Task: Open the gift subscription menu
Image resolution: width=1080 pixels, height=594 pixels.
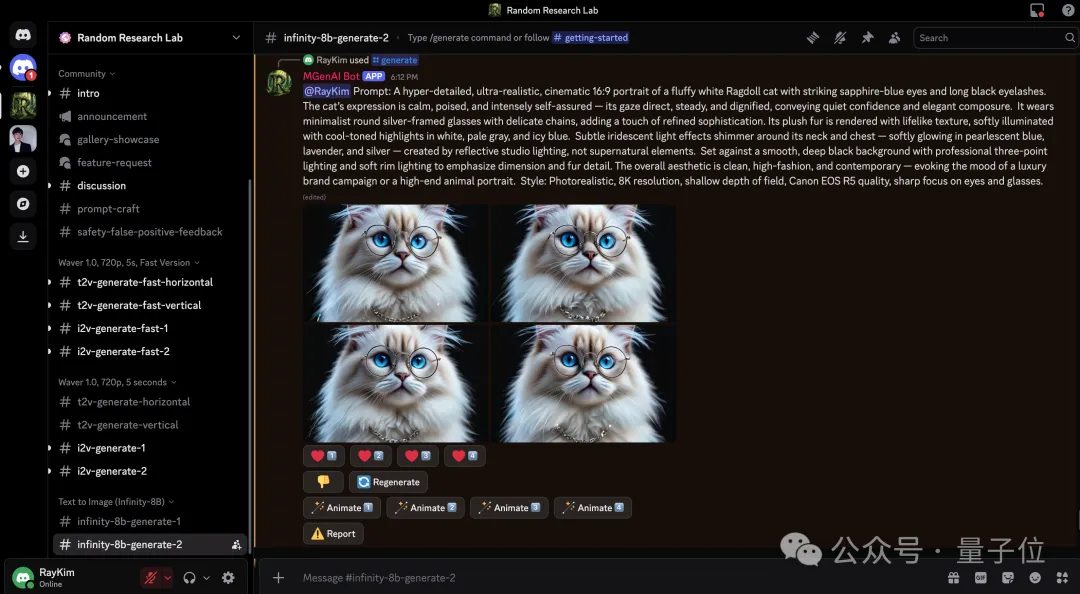Action: point(953,578)
